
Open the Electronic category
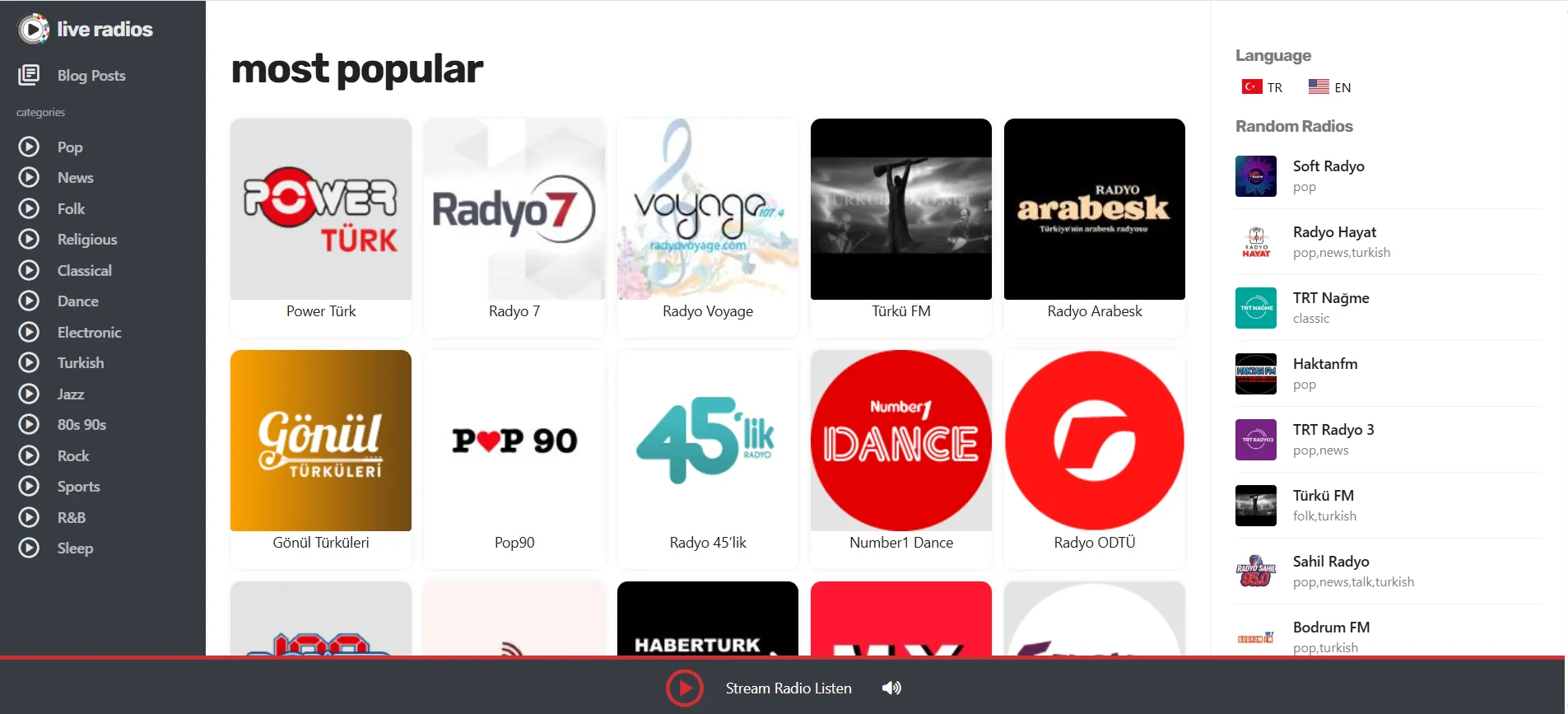(x=89, y=332)
